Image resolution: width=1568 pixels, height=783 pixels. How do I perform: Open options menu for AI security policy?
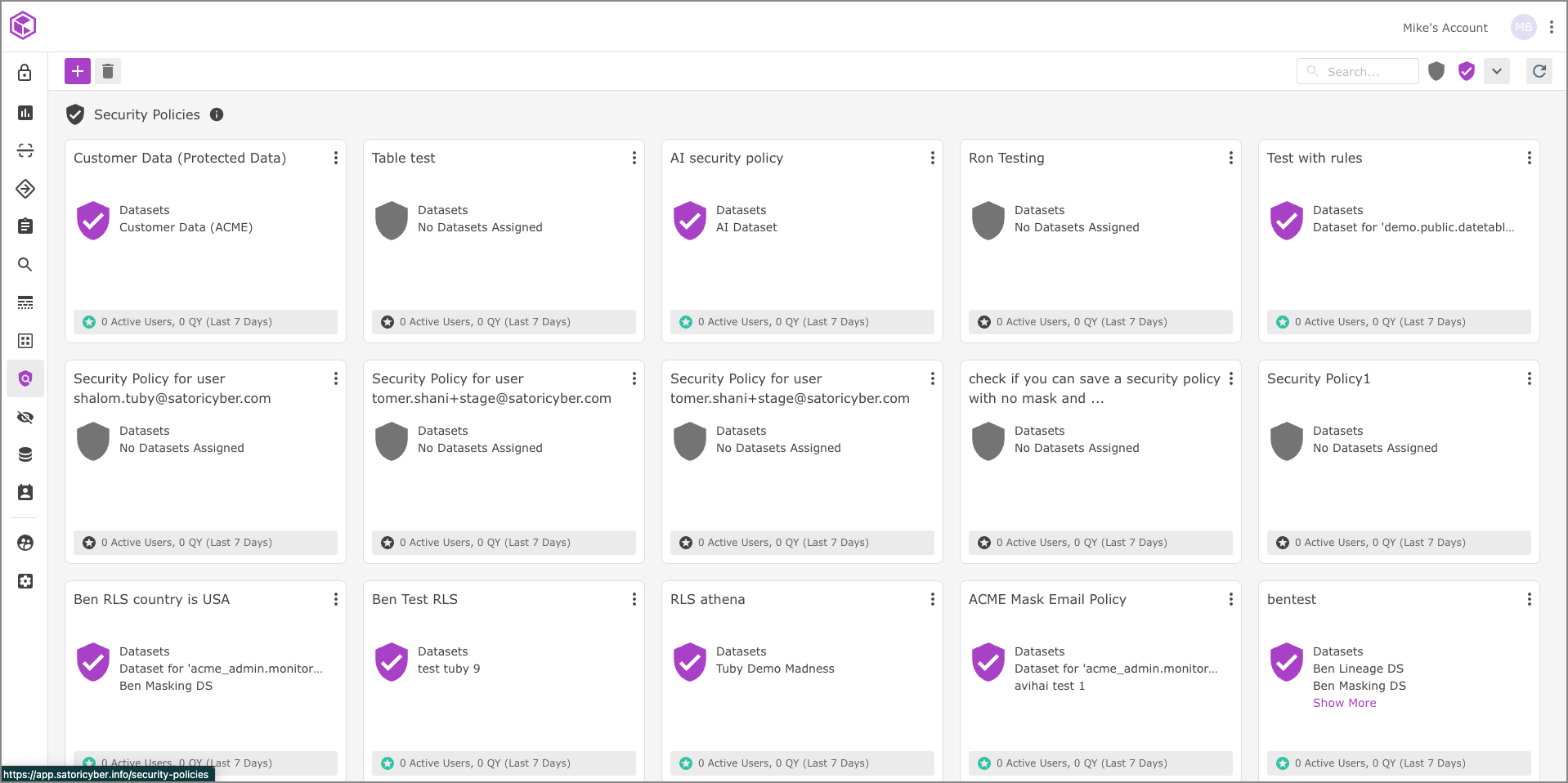pos(932,158)
